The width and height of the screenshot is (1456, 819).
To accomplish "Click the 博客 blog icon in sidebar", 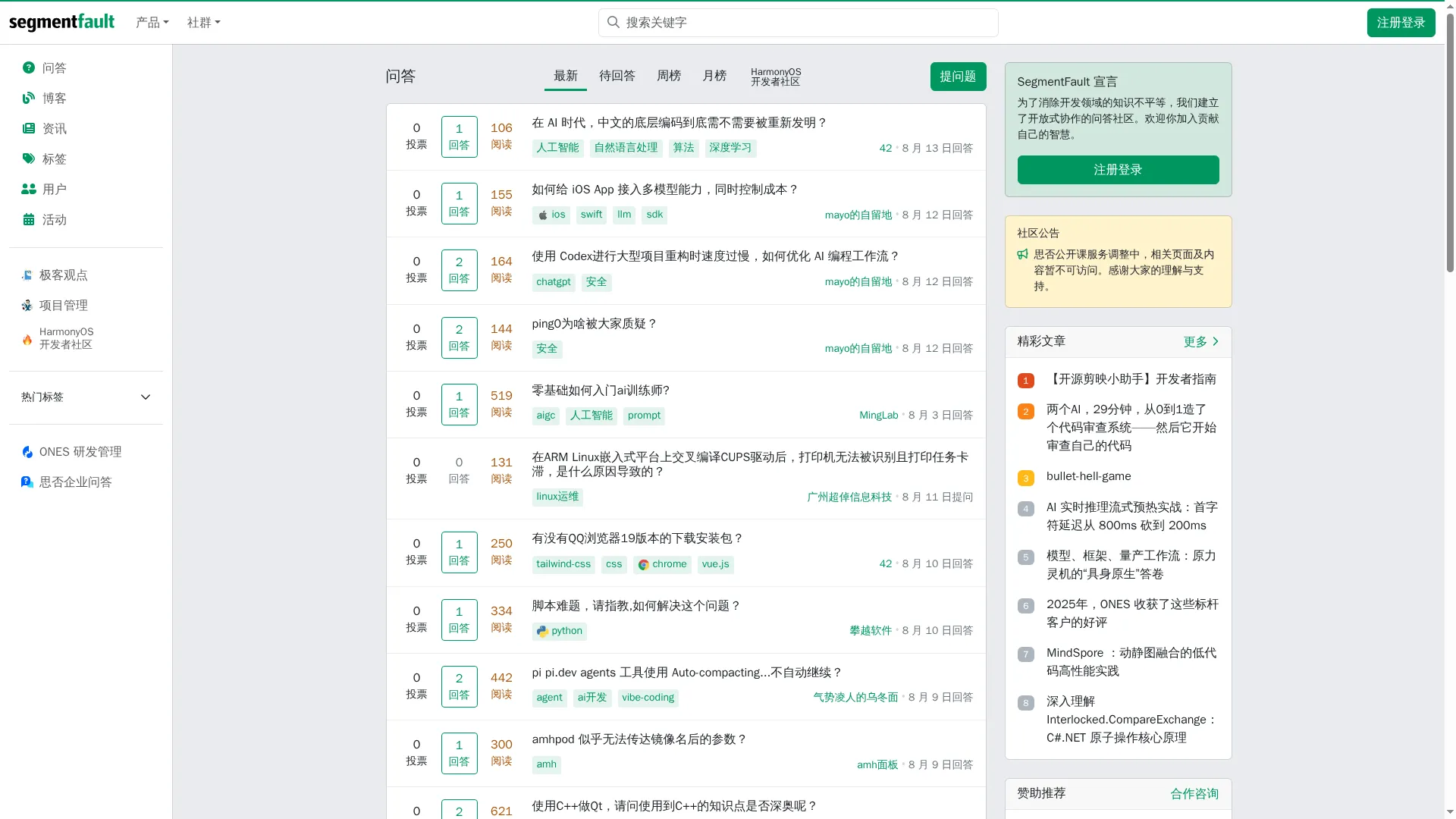I will 29,98.
